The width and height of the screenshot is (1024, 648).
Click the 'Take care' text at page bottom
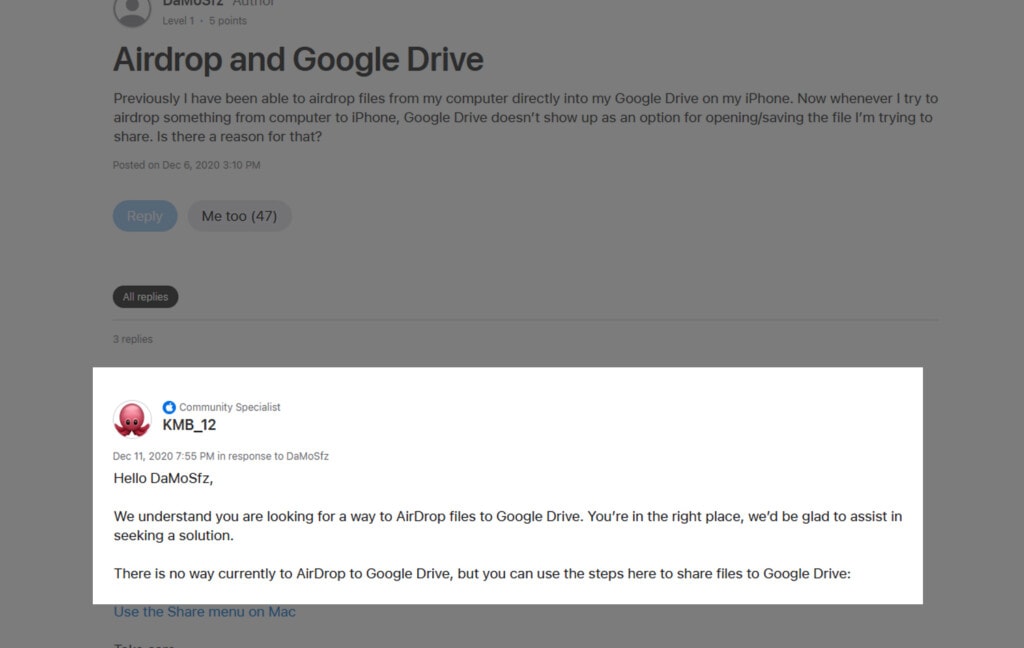coord(143,645)
